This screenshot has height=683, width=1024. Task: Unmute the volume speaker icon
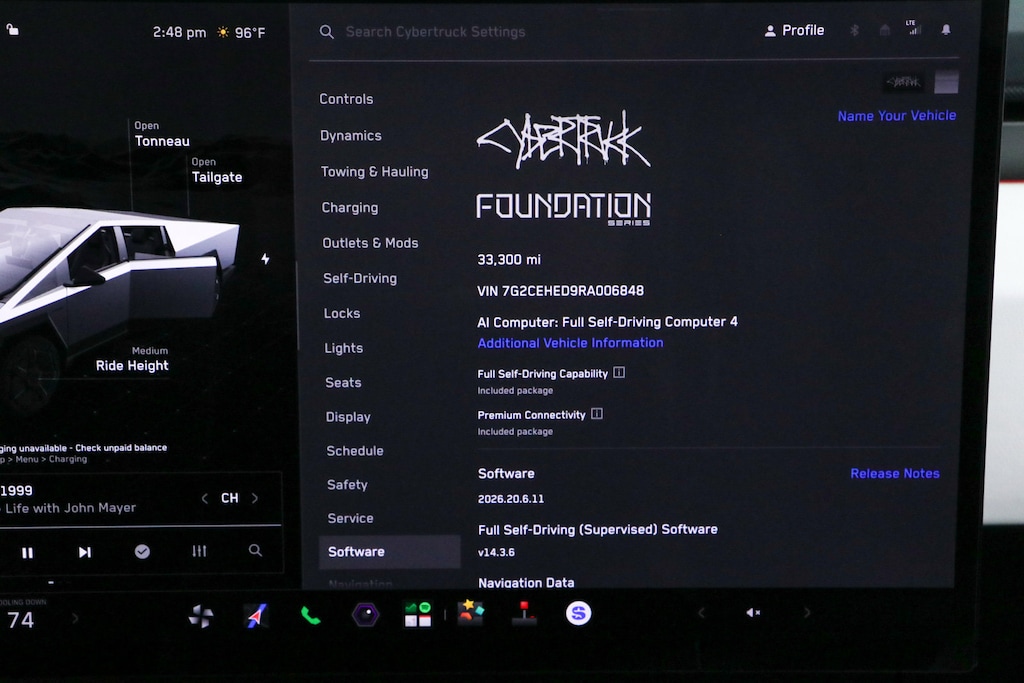(x=753, y=612)
